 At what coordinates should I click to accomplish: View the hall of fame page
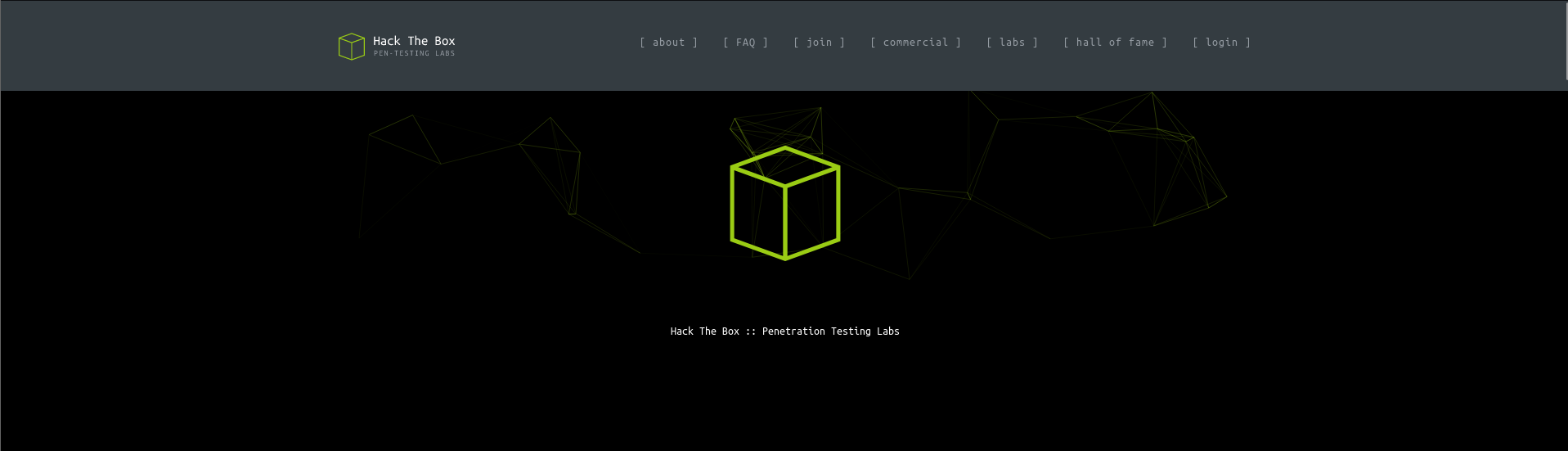tap(1116, 43)
